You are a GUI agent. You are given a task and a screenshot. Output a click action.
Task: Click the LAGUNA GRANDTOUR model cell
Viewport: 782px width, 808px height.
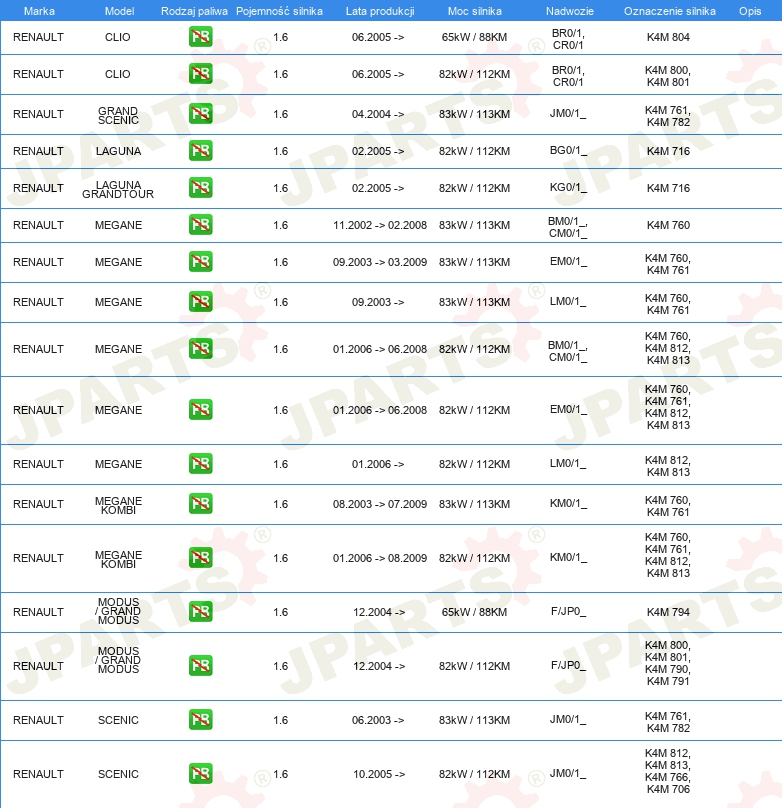click(x=118, y=189)
